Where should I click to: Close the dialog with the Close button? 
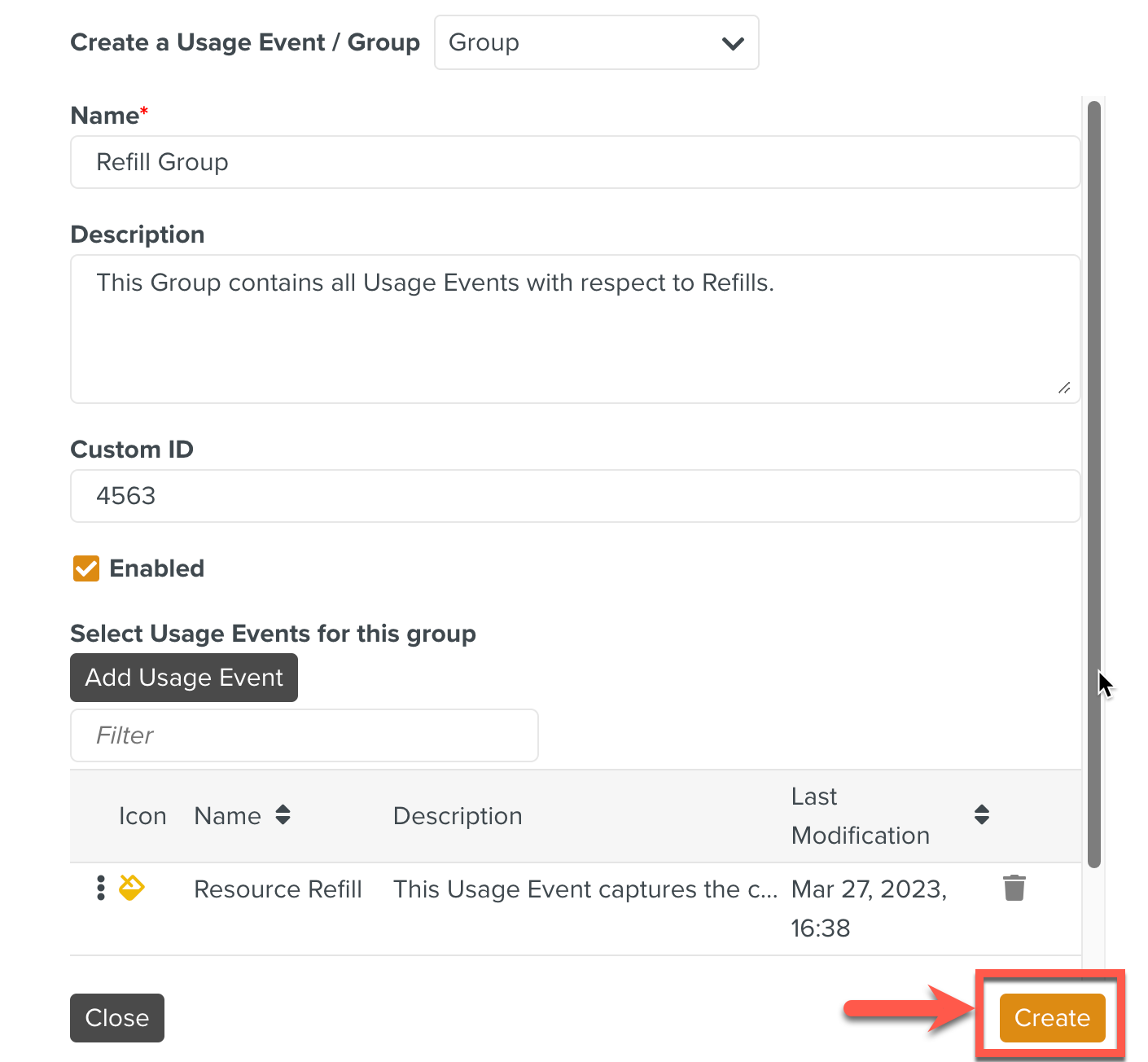[117, 1017]
